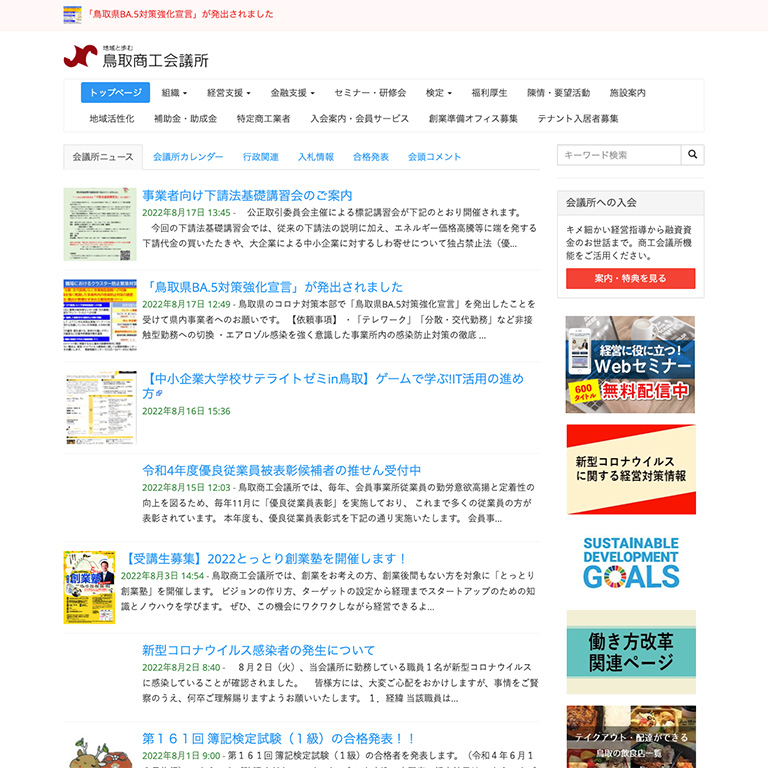This screenshot has width=768, height=768.
Task: Focus the キーワード検索 input field
Action: coord(619,155)
